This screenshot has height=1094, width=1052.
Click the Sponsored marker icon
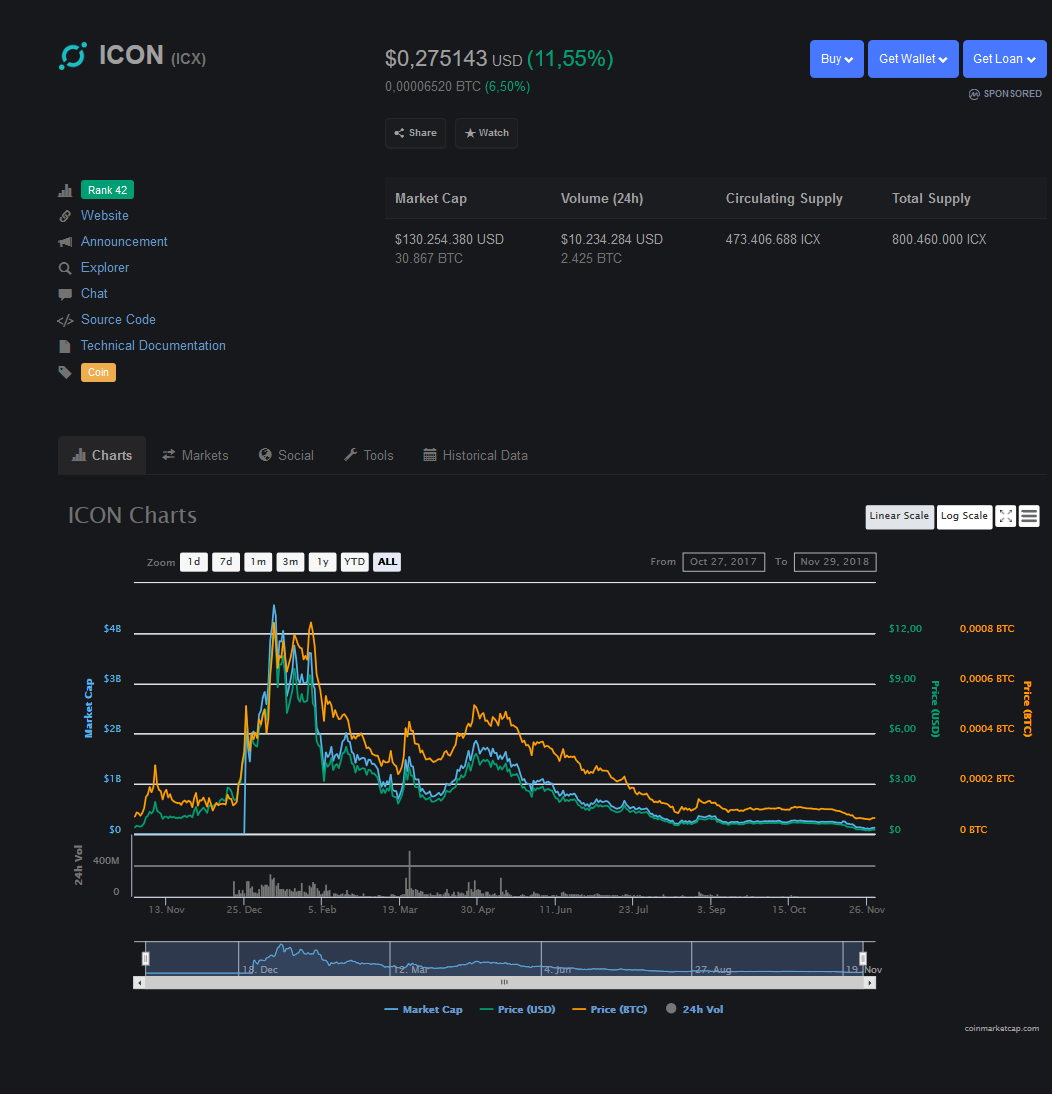[x=974, y=94]
